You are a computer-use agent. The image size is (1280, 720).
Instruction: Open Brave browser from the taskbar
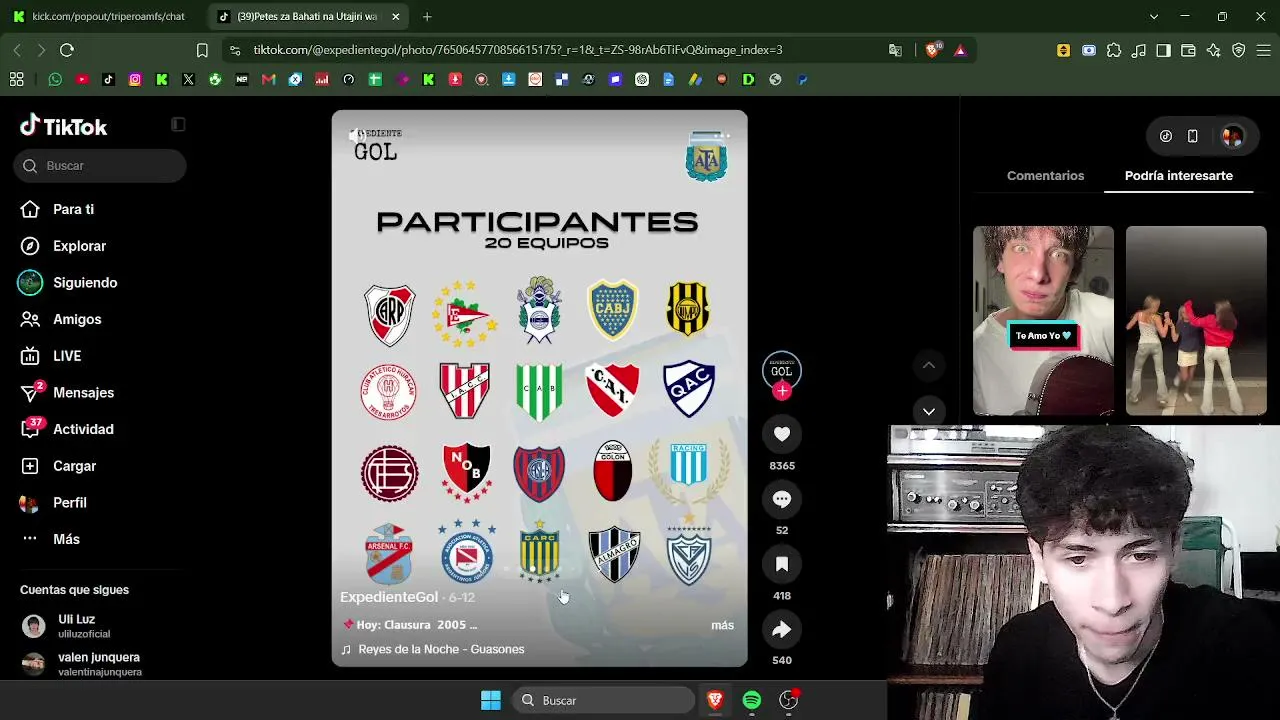coord(715,700)
